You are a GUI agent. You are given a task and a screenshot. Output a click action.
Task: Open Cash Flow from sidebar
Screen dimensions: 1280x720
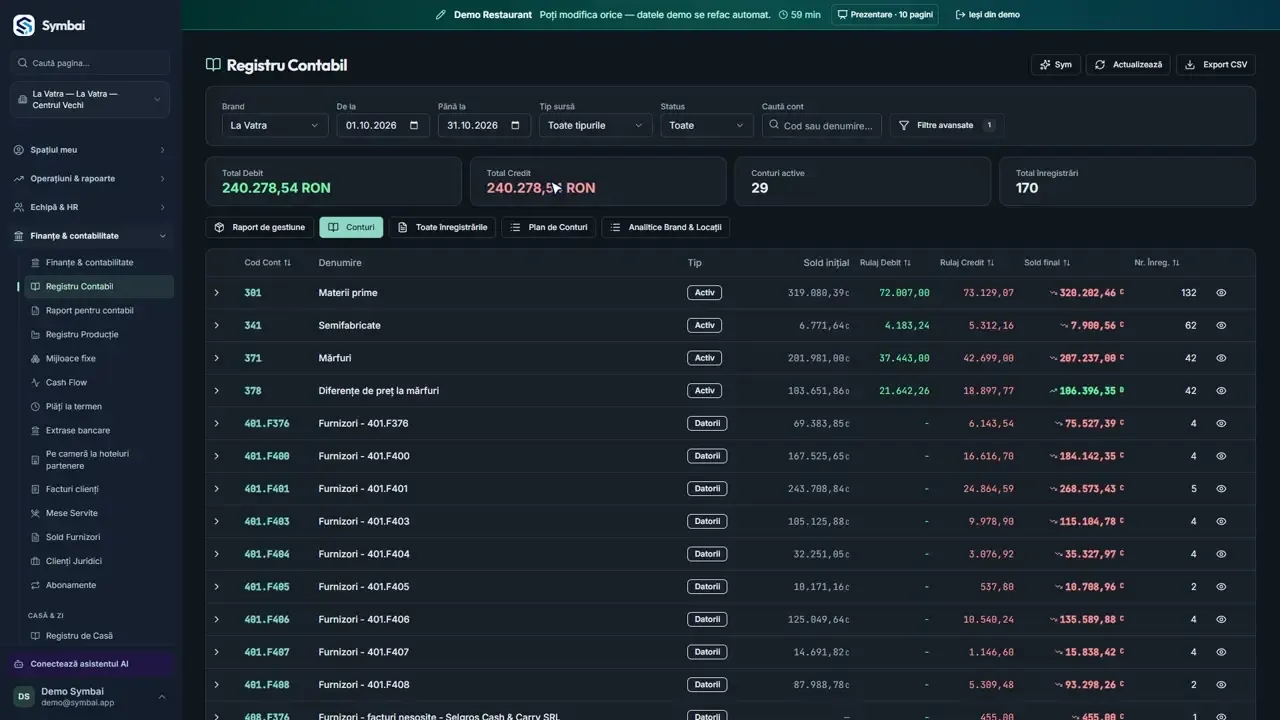[x=66, y=382]
